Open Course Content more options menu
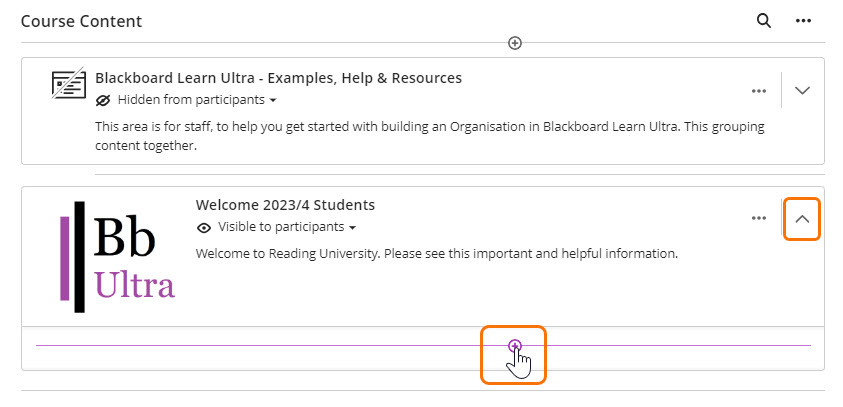The image size is (843, 407). [x=803, y=21]
